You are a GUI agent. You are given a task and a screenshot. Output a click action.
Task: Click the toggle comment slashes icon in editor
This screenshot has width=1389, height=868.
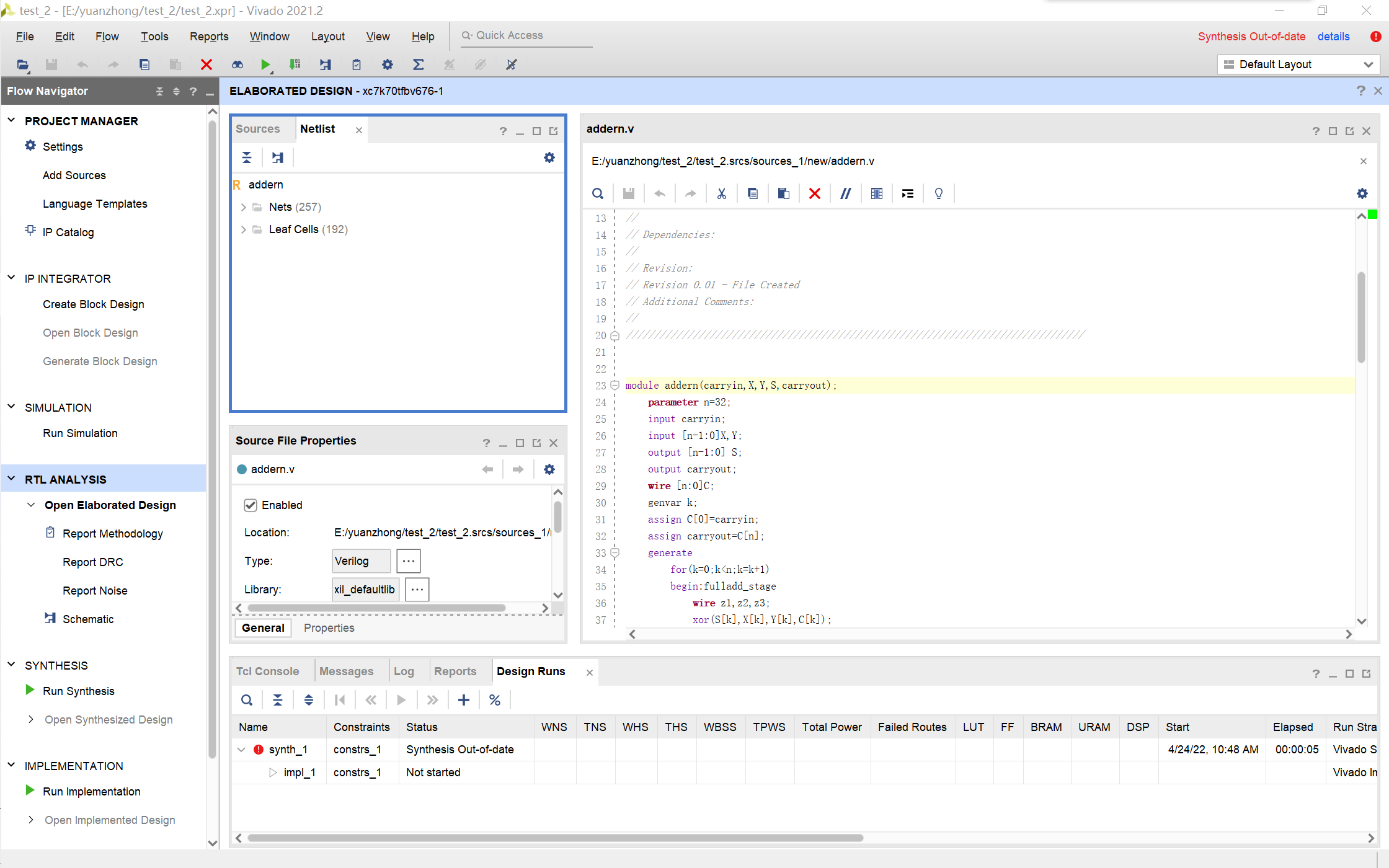point(845,193)
